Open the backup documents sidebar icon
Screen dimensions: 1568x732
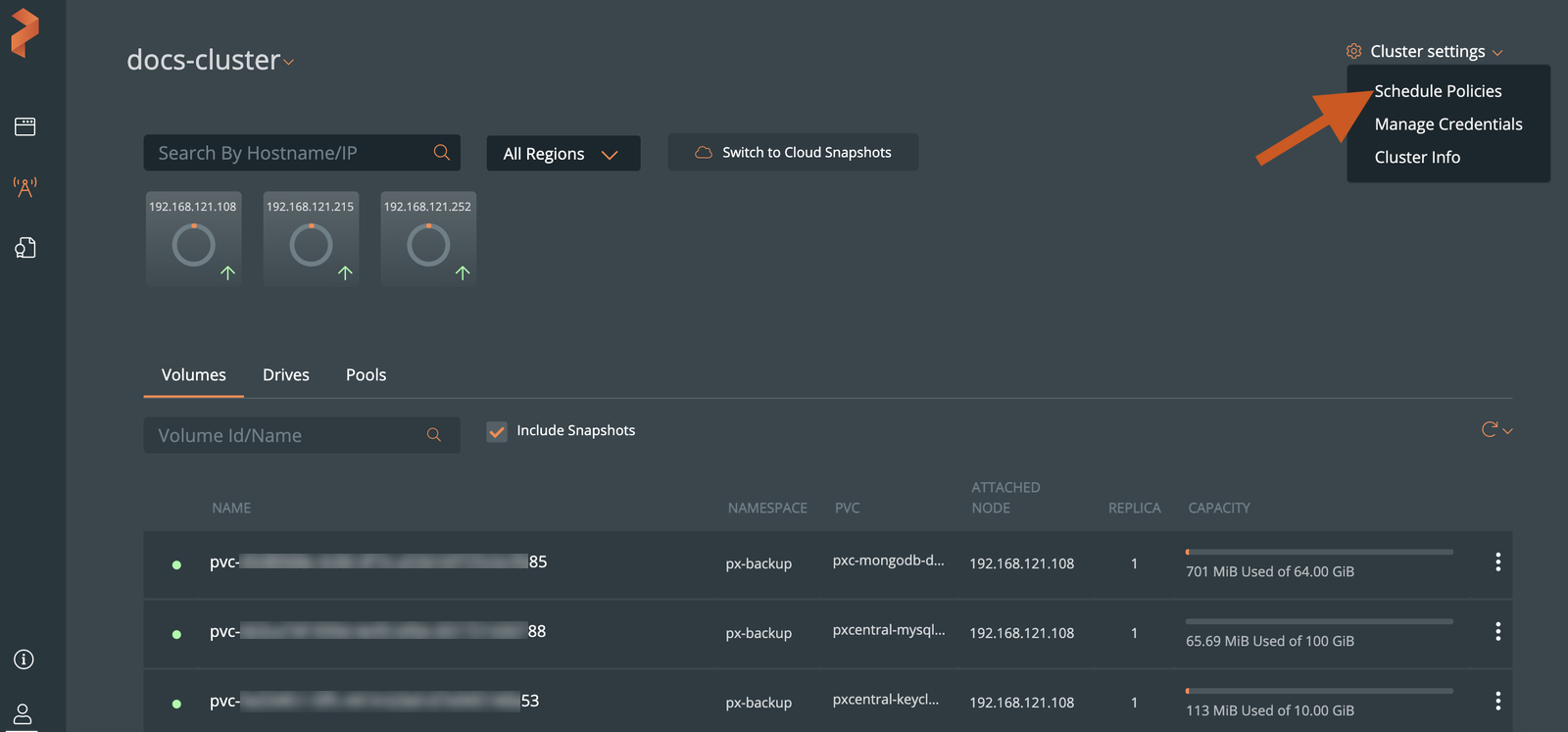coord(25,248)
